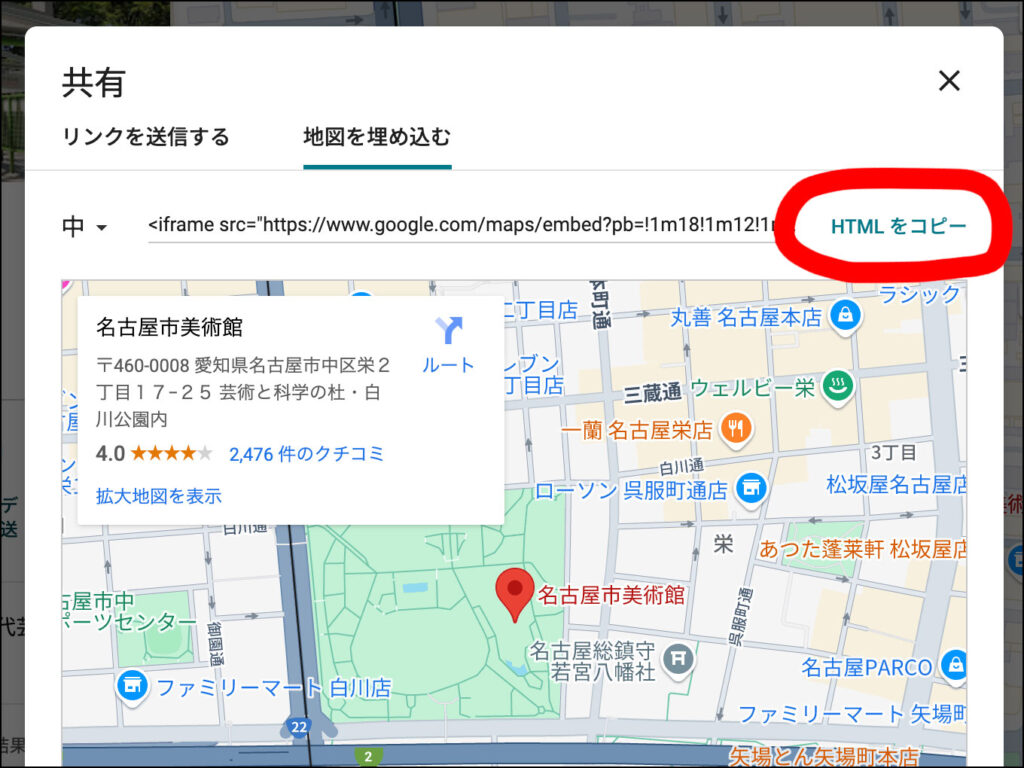The height and width of the screenshot is (768, 1024).
Task: Click 呉服町通 street label
Action: click(740, 616)
